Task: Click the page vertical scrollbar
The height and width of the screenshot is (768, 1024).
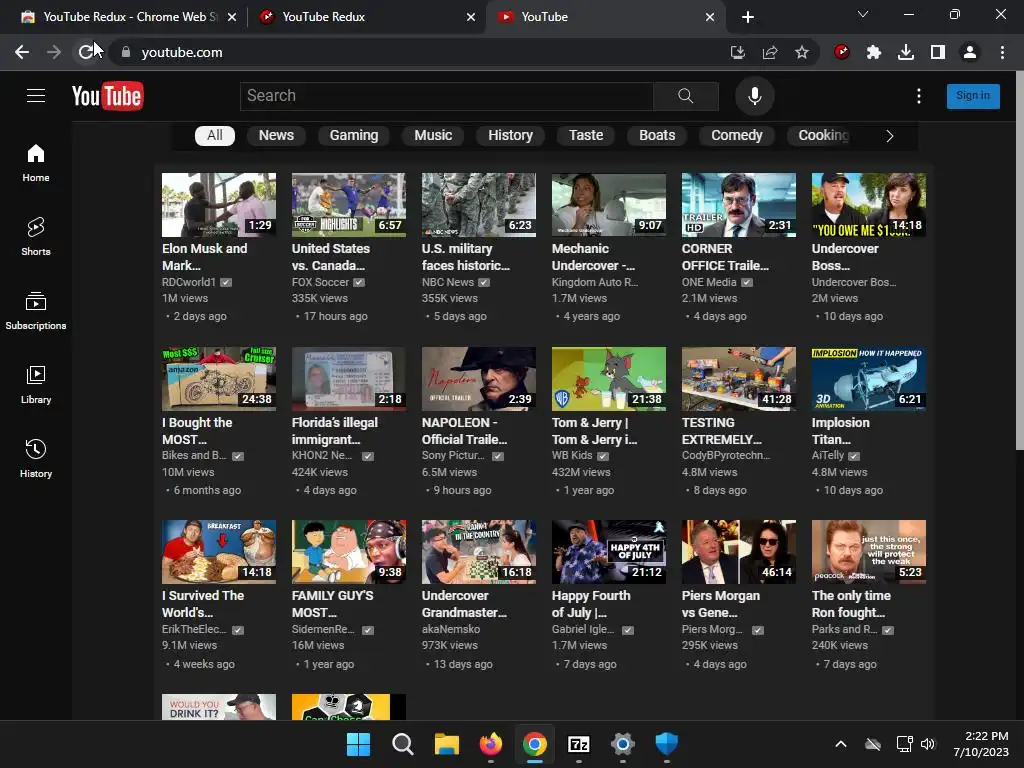Action: pyautogui.click(x=1019, y=261)
